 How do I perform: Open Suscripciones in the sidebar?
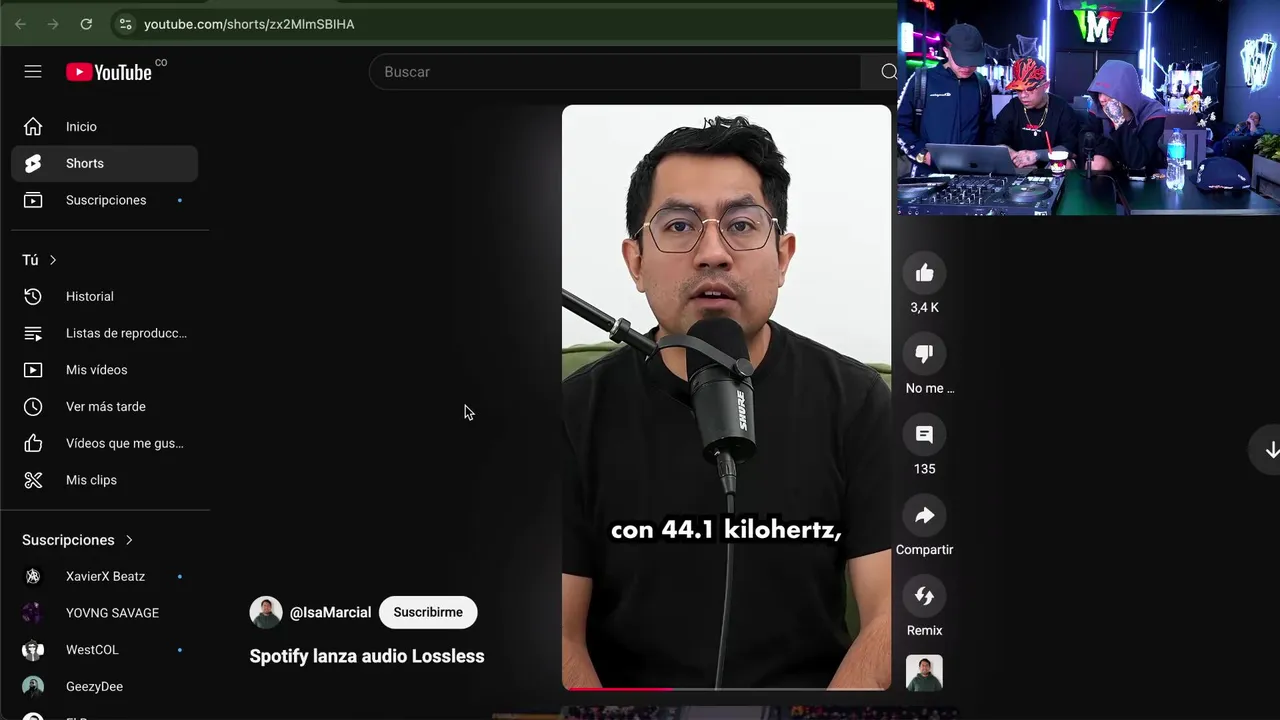tap(104, 200)
